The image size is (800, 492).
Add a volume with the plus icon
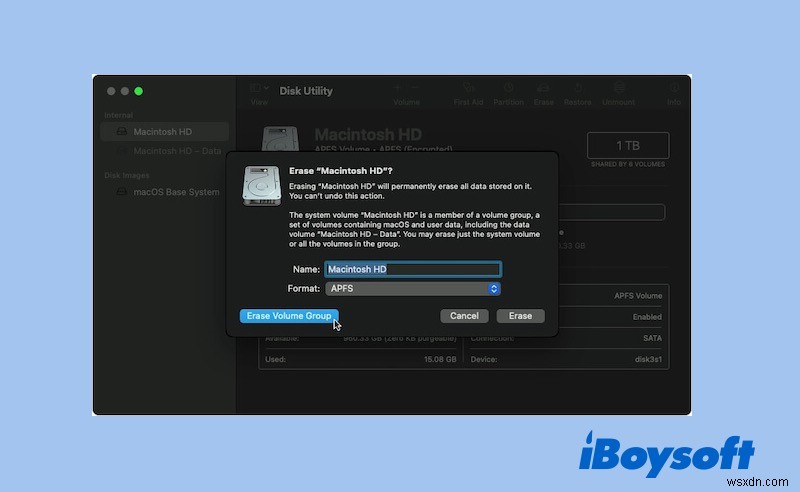[397, 88]
